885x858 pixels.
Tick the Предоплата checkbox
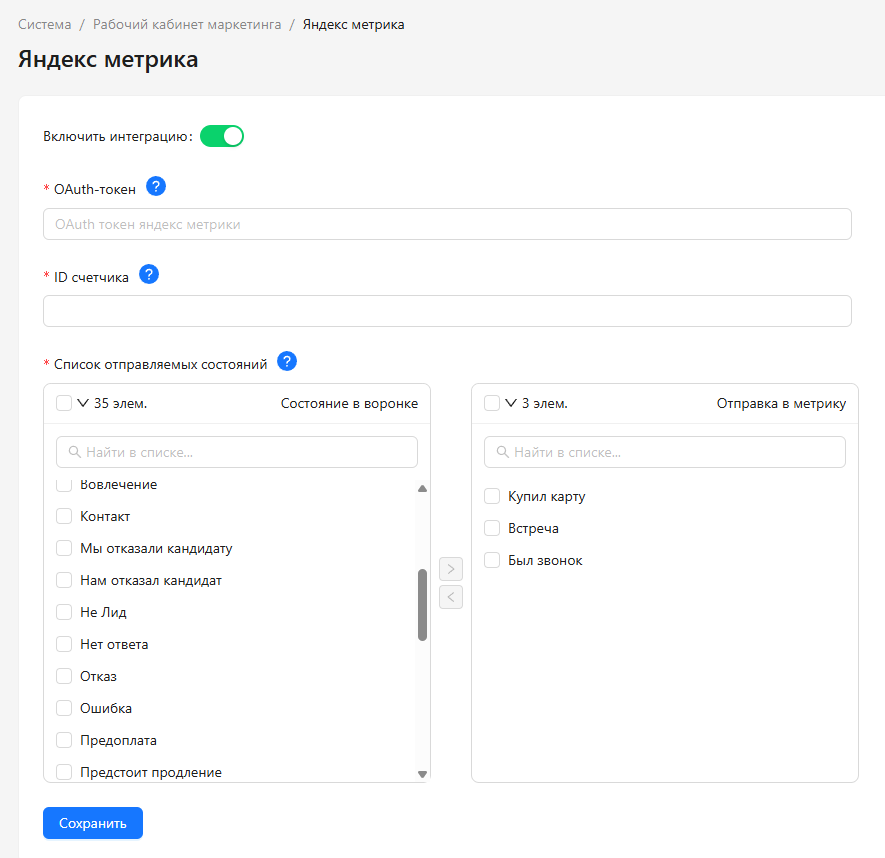(64, 740)
